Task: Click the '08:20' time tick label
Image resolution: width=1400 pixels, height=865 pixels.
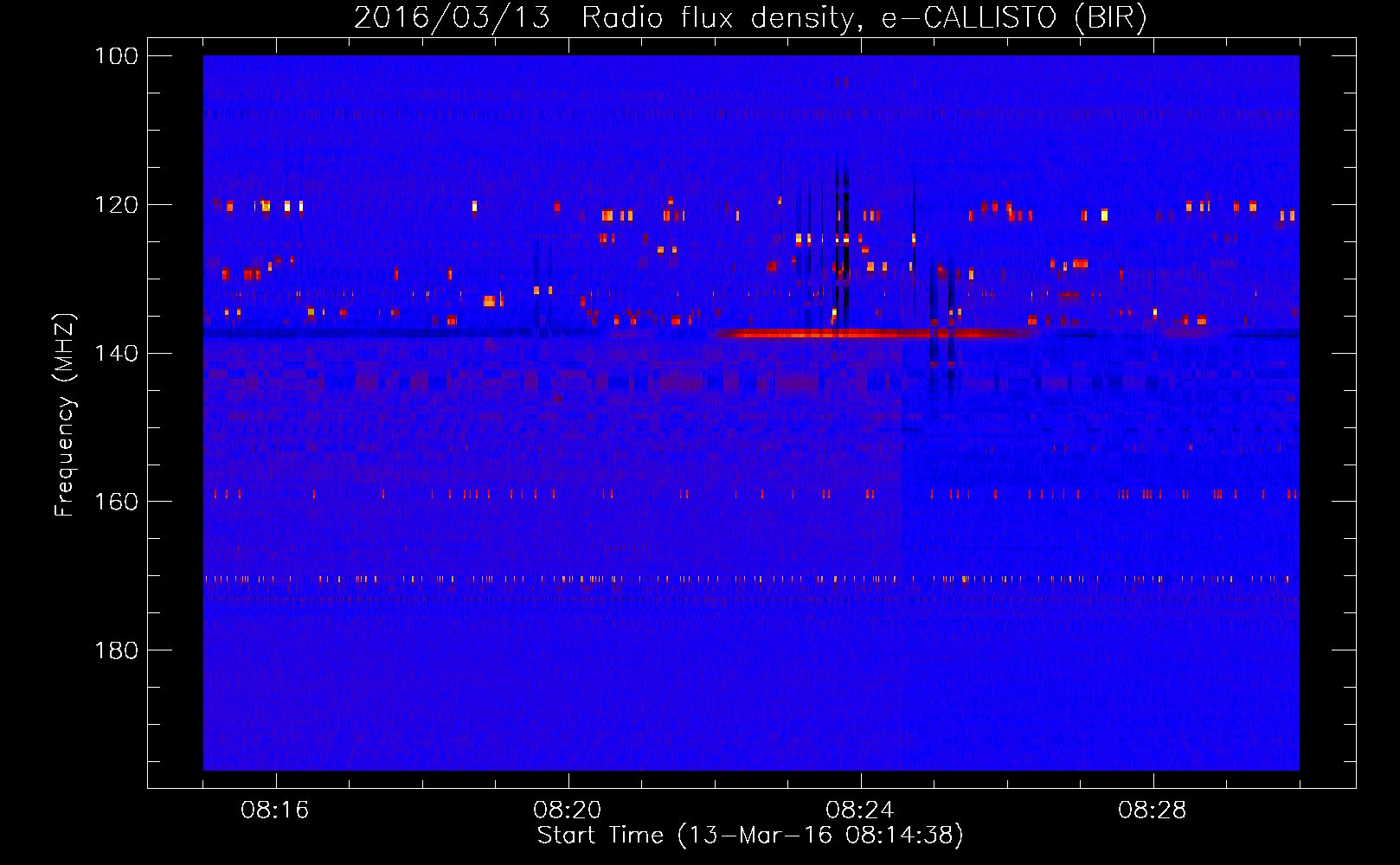Action: point(568,811)
